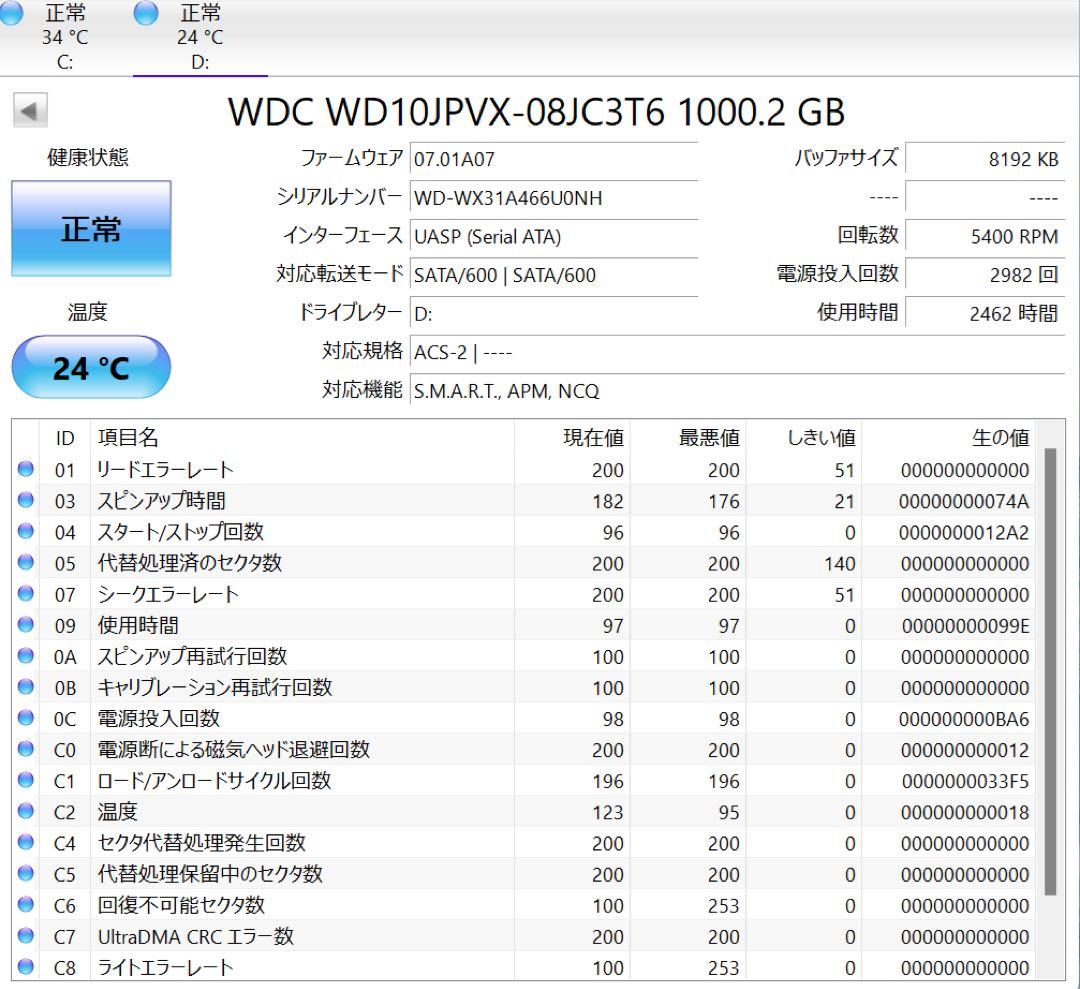This screenshot has width=1080, height=989.
Task: Click the status icon for row 04 スタート/ストップ回数
Action: pyautogui.click(x=25, y=531)
